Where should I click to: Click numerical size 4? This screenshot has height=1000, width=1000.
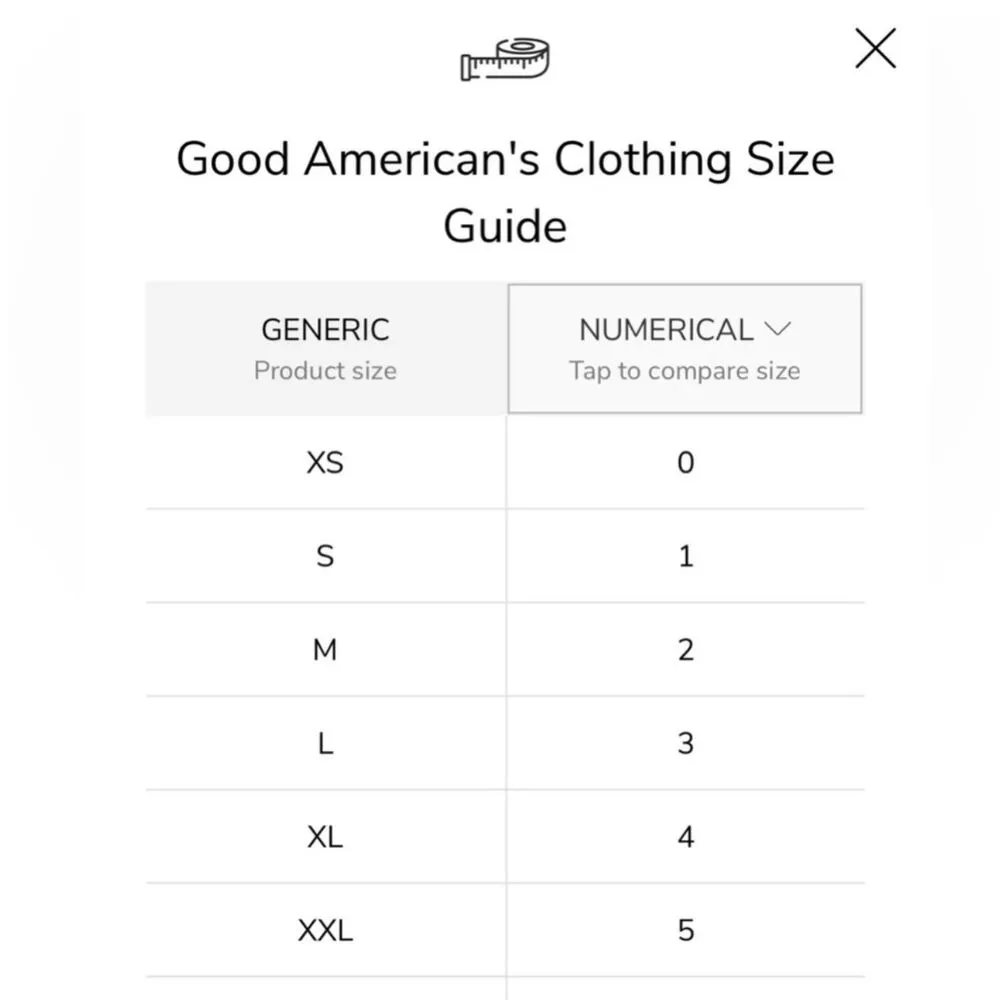685,837
